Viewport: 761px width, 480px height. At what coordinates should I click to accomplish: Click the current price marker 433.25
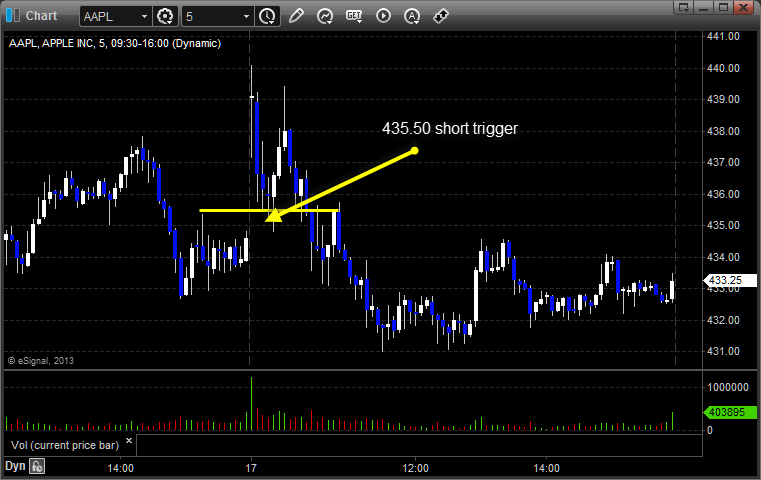tap(729, 280)
